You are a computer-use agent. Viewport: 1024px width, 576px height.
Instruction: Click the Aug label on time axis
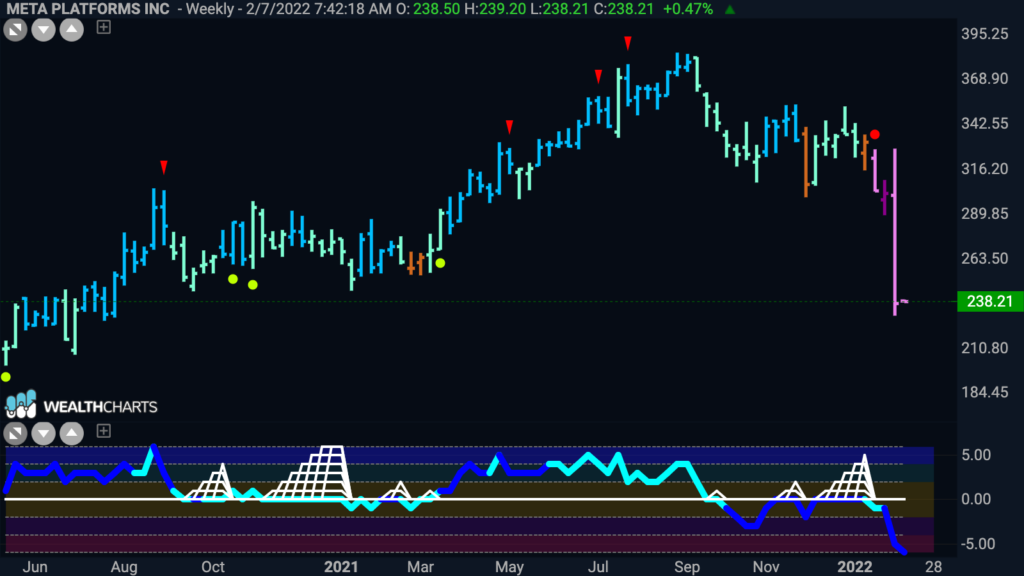pyautogui.click(x=124, y=567)
